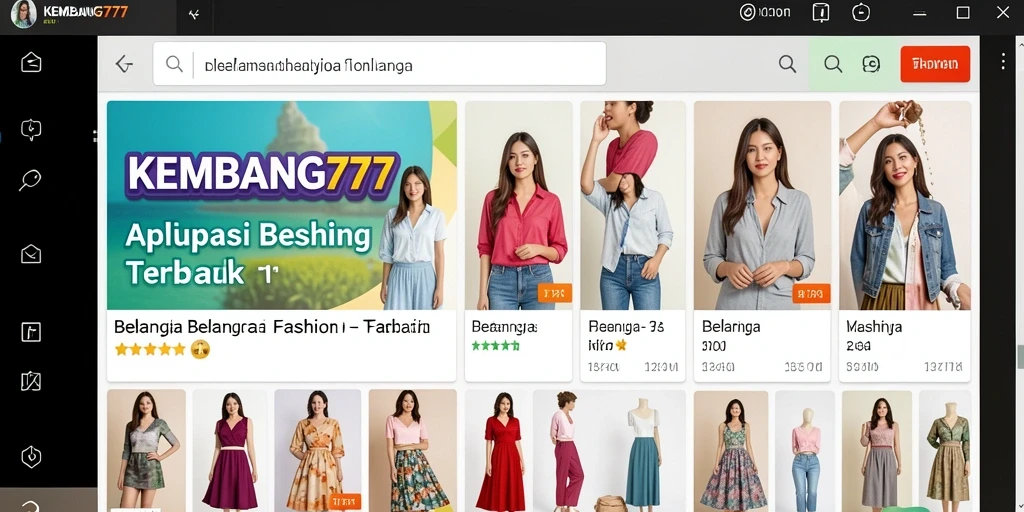The image size is (1024, 512).
Task: Open green patterned dress mannequin thumbnail
Action: click(x=945, y=451)
